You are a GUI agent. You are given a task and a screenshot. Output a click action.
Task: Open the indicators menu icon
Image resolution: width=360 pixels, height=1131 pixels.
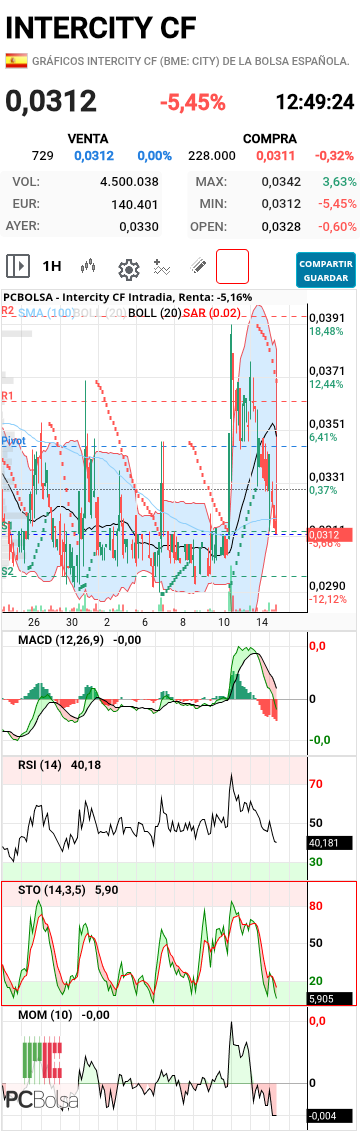[x=162, y=268]
